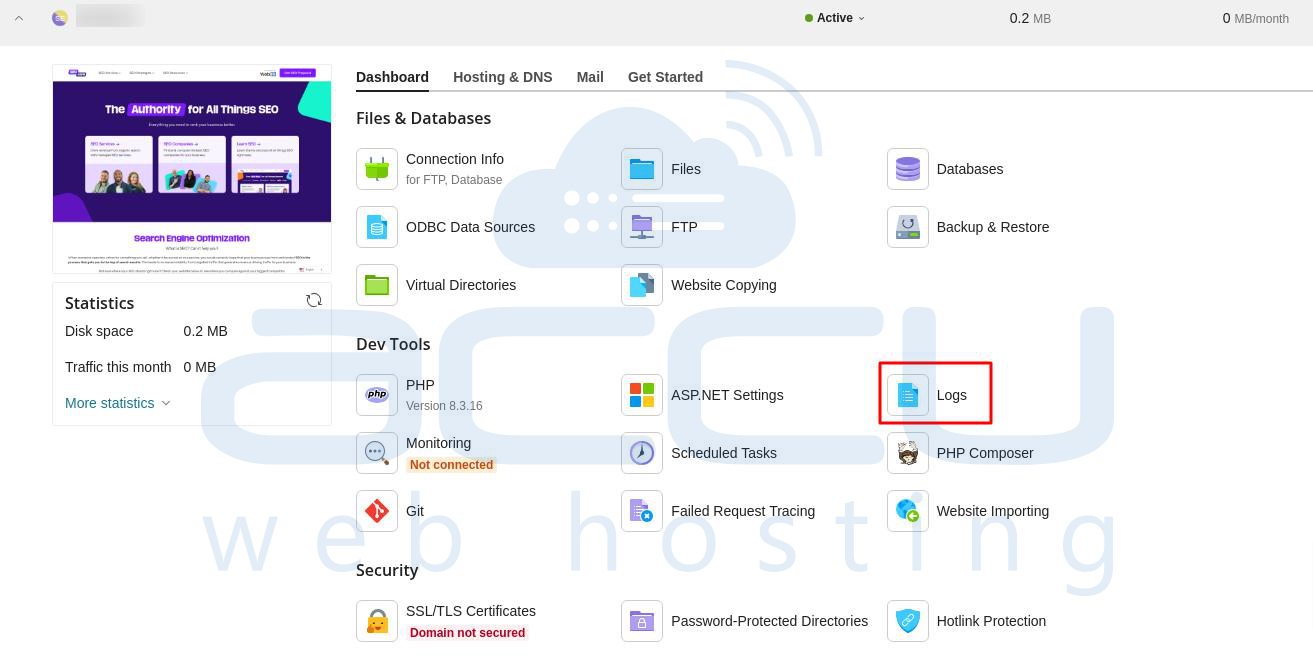Viewport: 1313px width, 656px height.
Task: Open the PHP Composer icon
Action: click(x=908, y=453)
